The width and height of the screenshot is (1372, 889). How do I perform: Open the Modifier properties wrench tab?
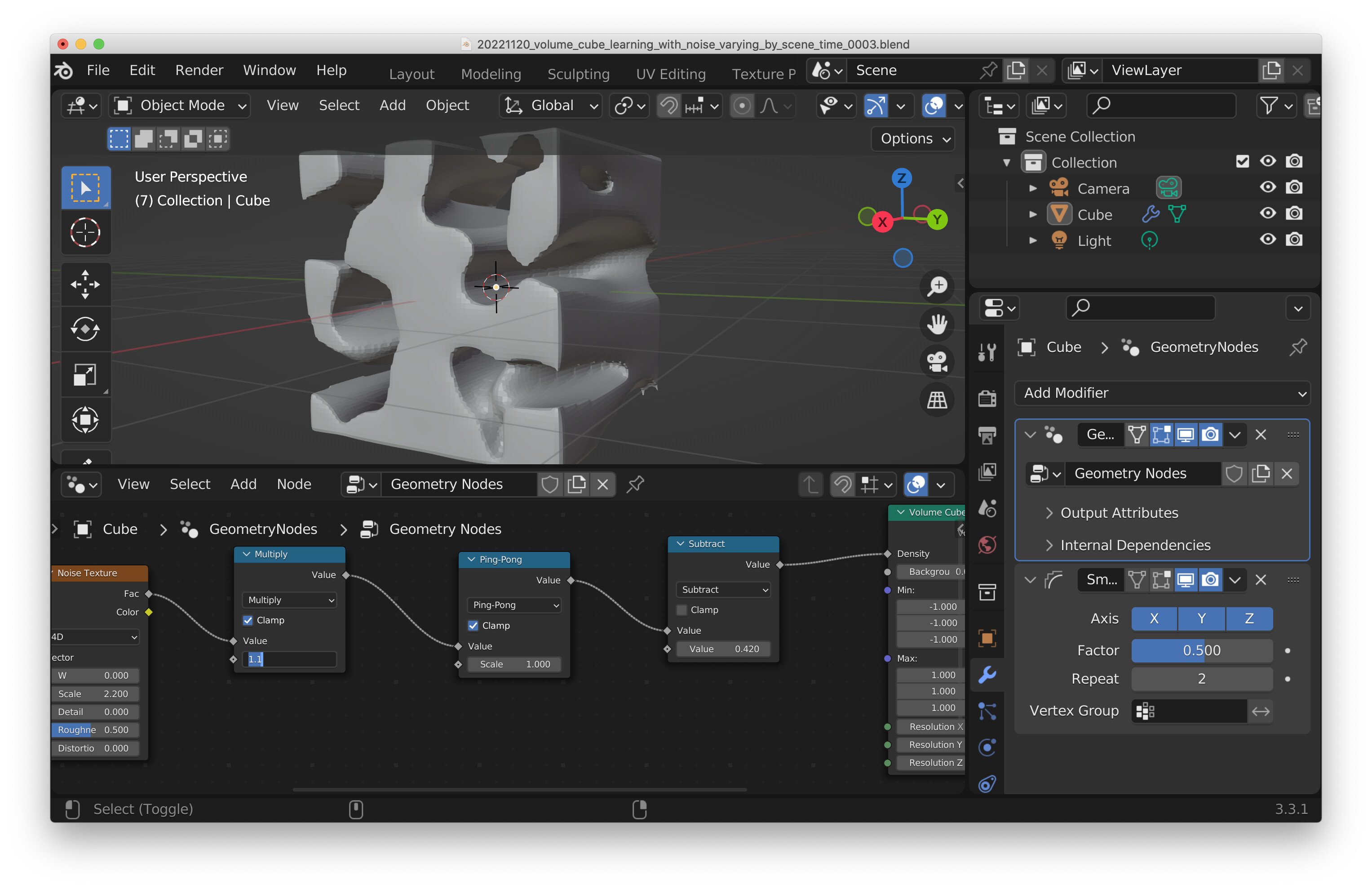coord(987,675)
